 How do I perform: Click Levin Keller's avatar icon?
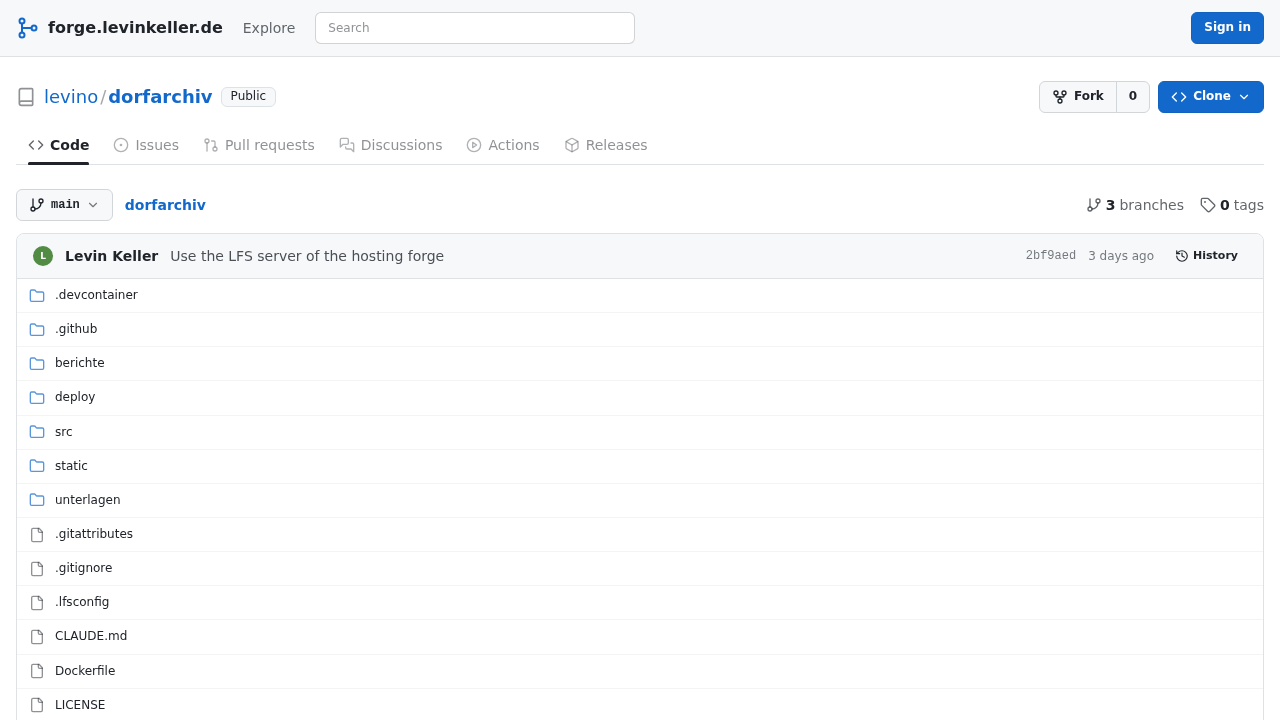click(43, 256)
